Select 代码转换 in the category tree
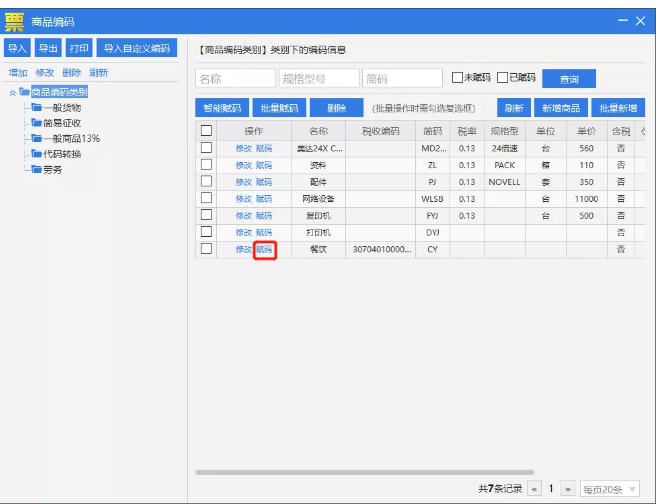The height and width of the screenshot is (504, 664). (62, 154)
